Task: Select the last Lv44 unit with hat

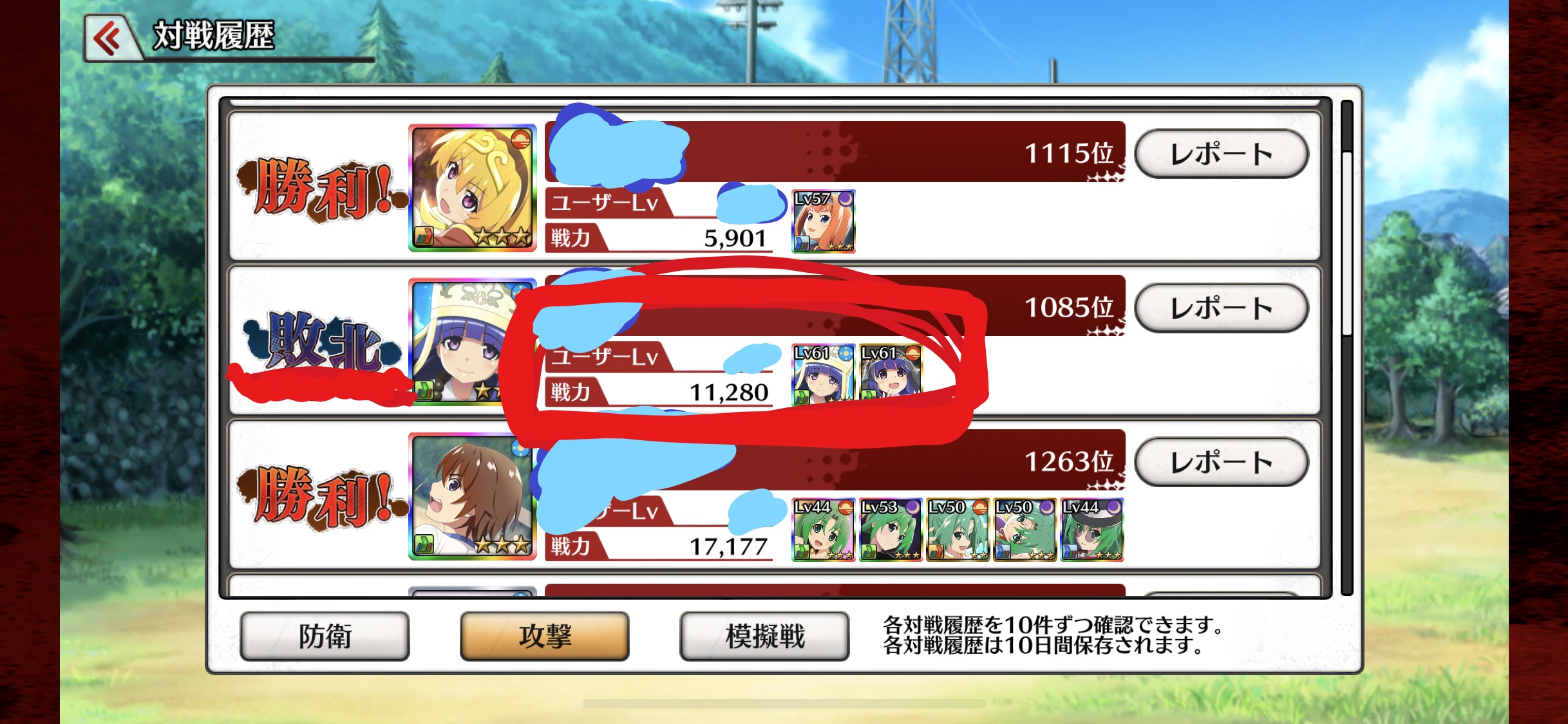Action: point(1092,530)
